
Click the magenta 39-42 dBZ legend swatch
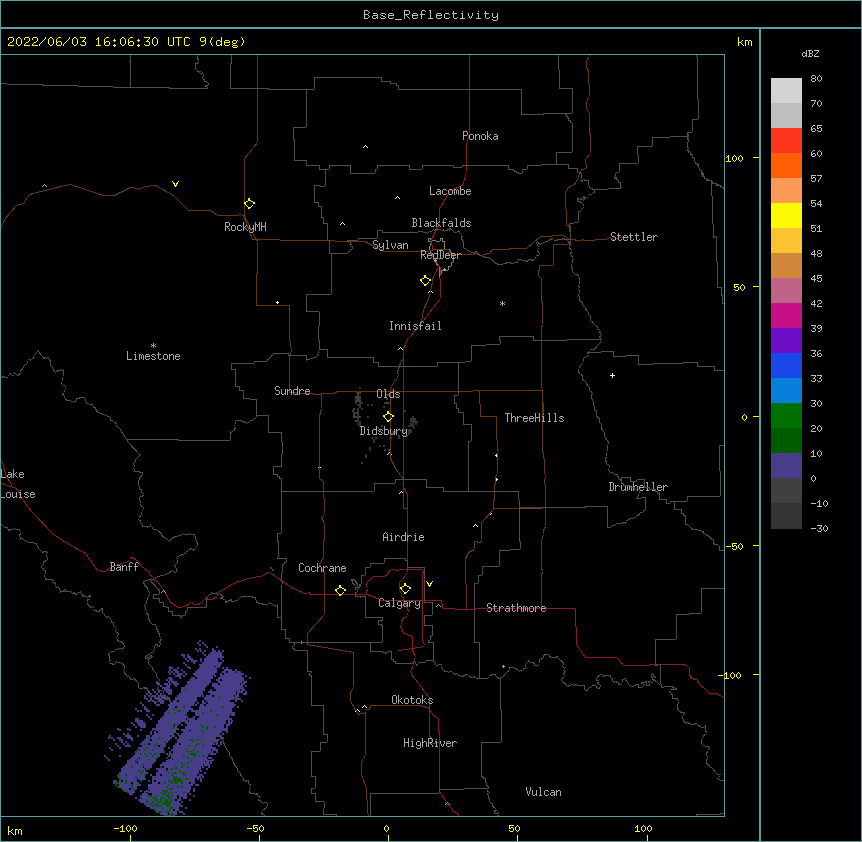pyautogui.click(x=786, y=315)
